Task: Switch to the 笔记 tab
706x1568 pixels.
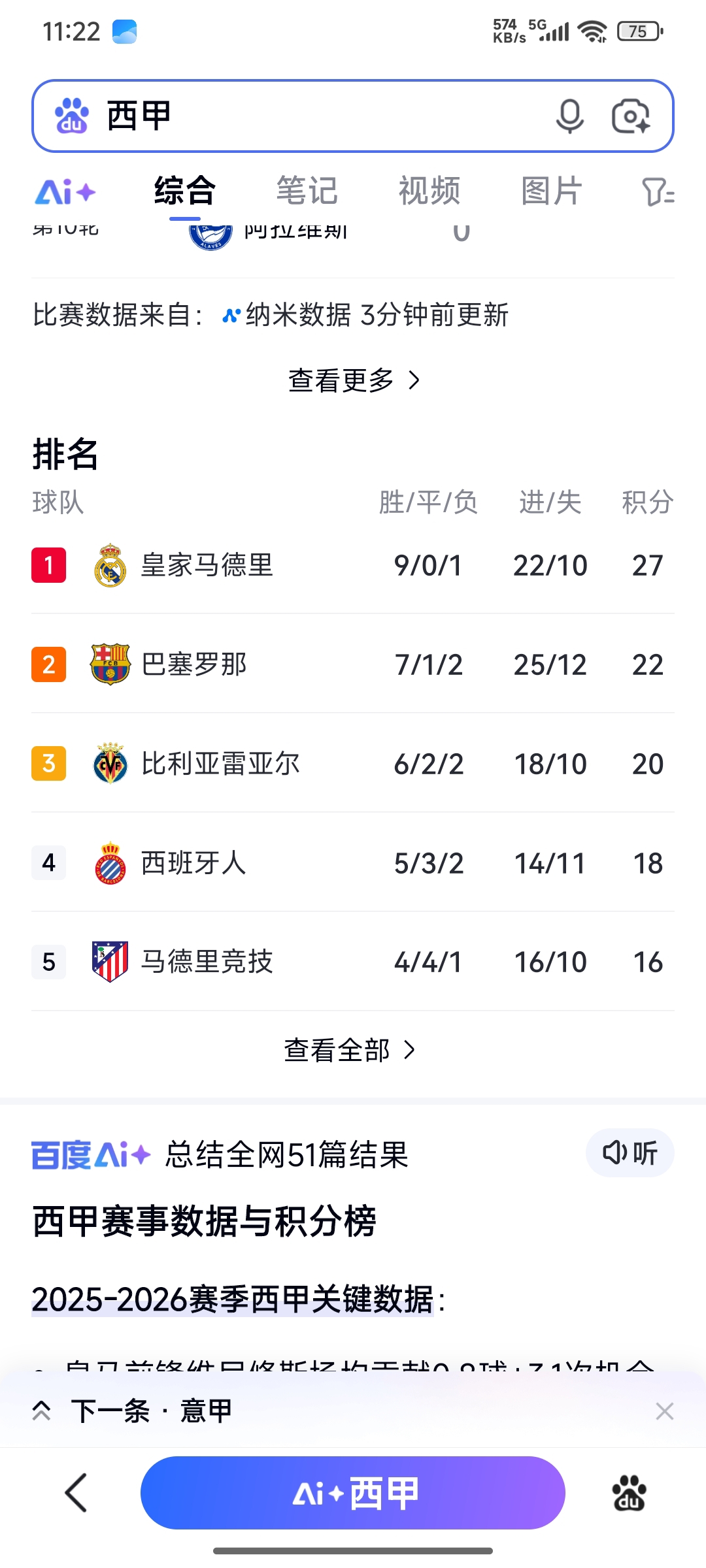Action: (x=307, y=191)
